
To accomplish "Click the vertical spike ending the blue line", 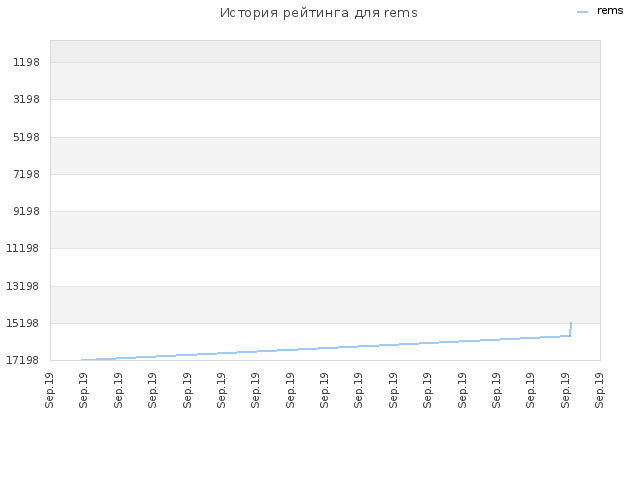I will [x=571, y=329].
